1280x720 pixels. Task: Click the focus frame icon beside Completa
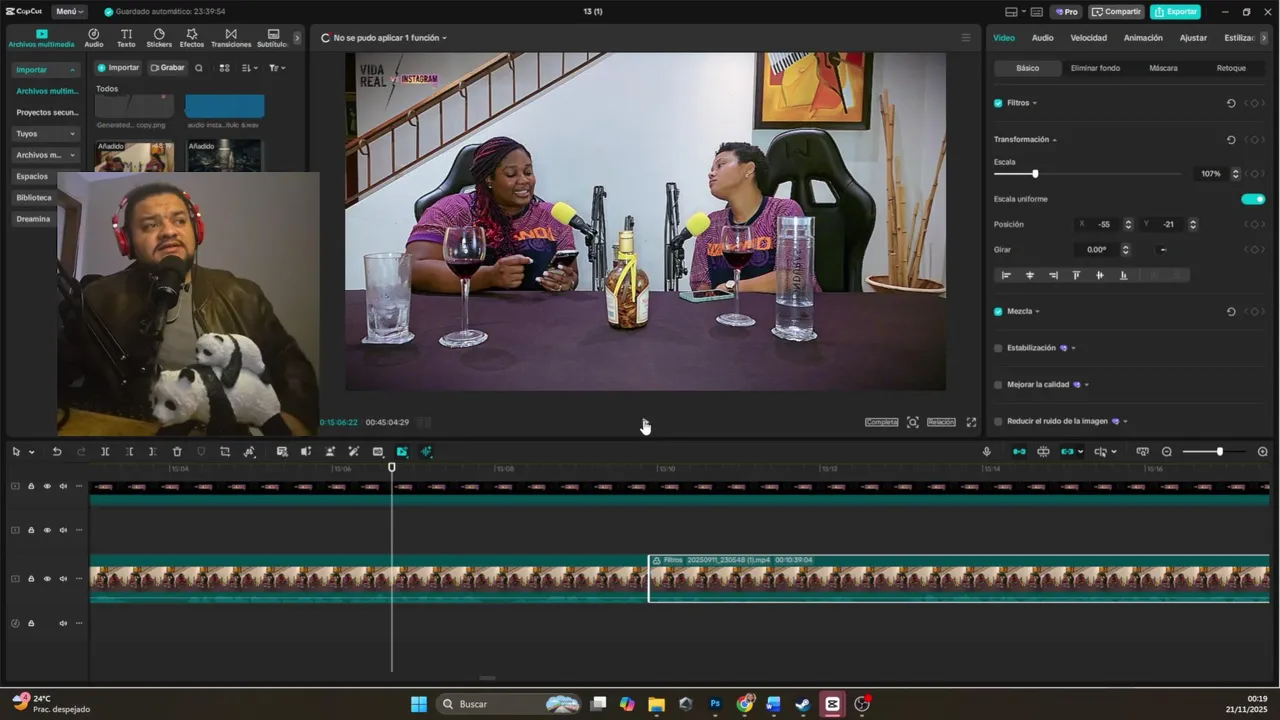913,422
